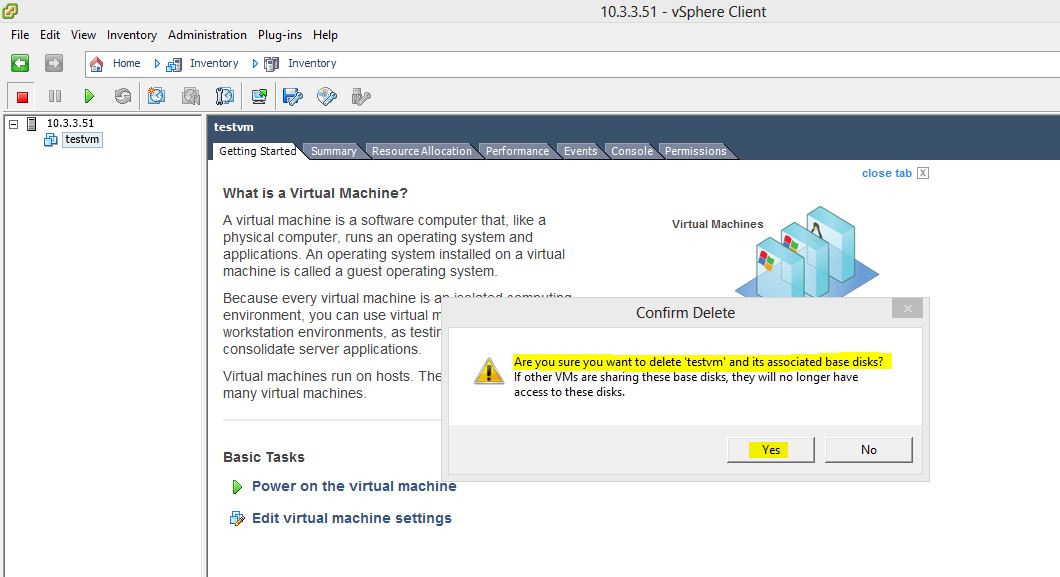
Task: Click the yellow warning triangle icon
Action: [489, 371]
